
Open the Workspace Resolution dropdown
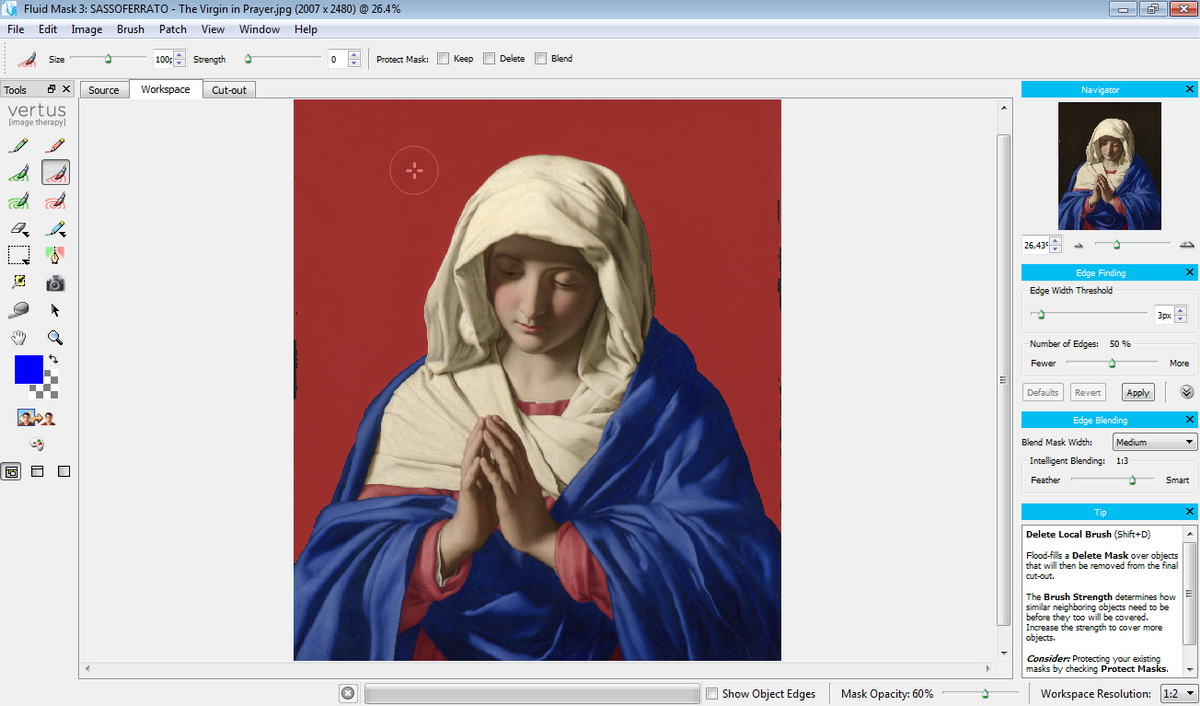click(x=1179, y=693)
